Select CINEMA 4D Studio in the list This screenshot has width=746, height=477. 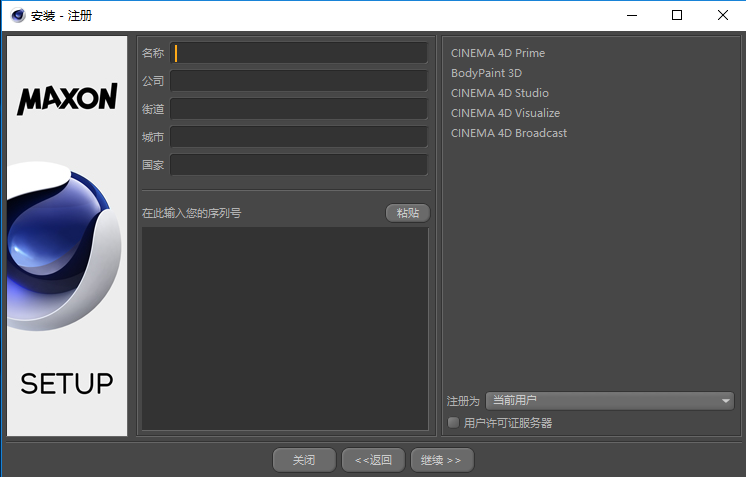point(500,93)
